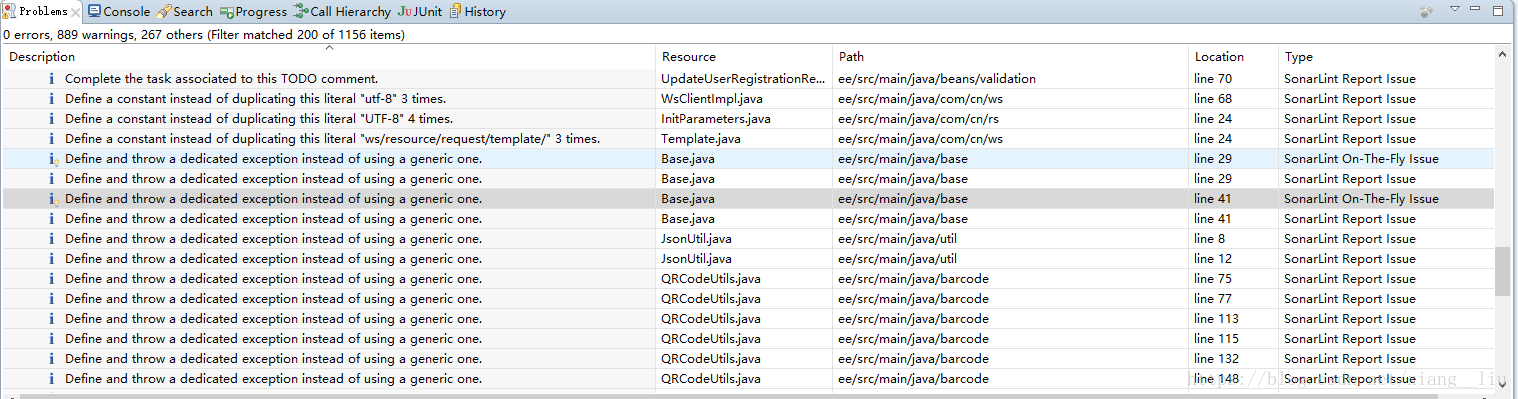Click info icon of JsonUtil.java line 8 issue
Screen dimensions: 1518x399
pyautogui.click(x=52, y=239)
